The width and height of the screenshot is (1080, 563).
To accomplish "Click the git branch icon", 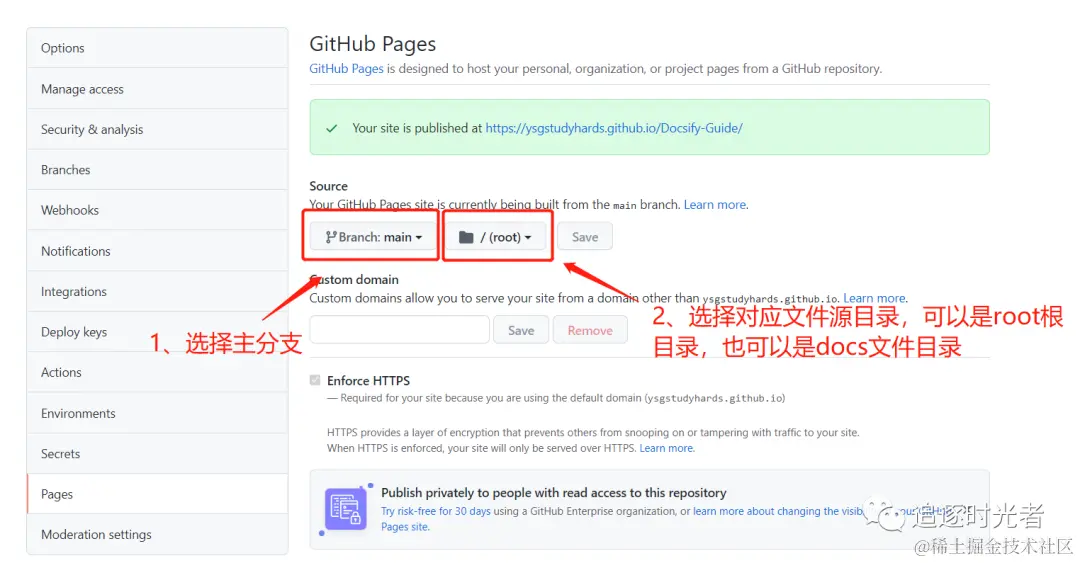I will pyautogui.click(x=331, y=237).
